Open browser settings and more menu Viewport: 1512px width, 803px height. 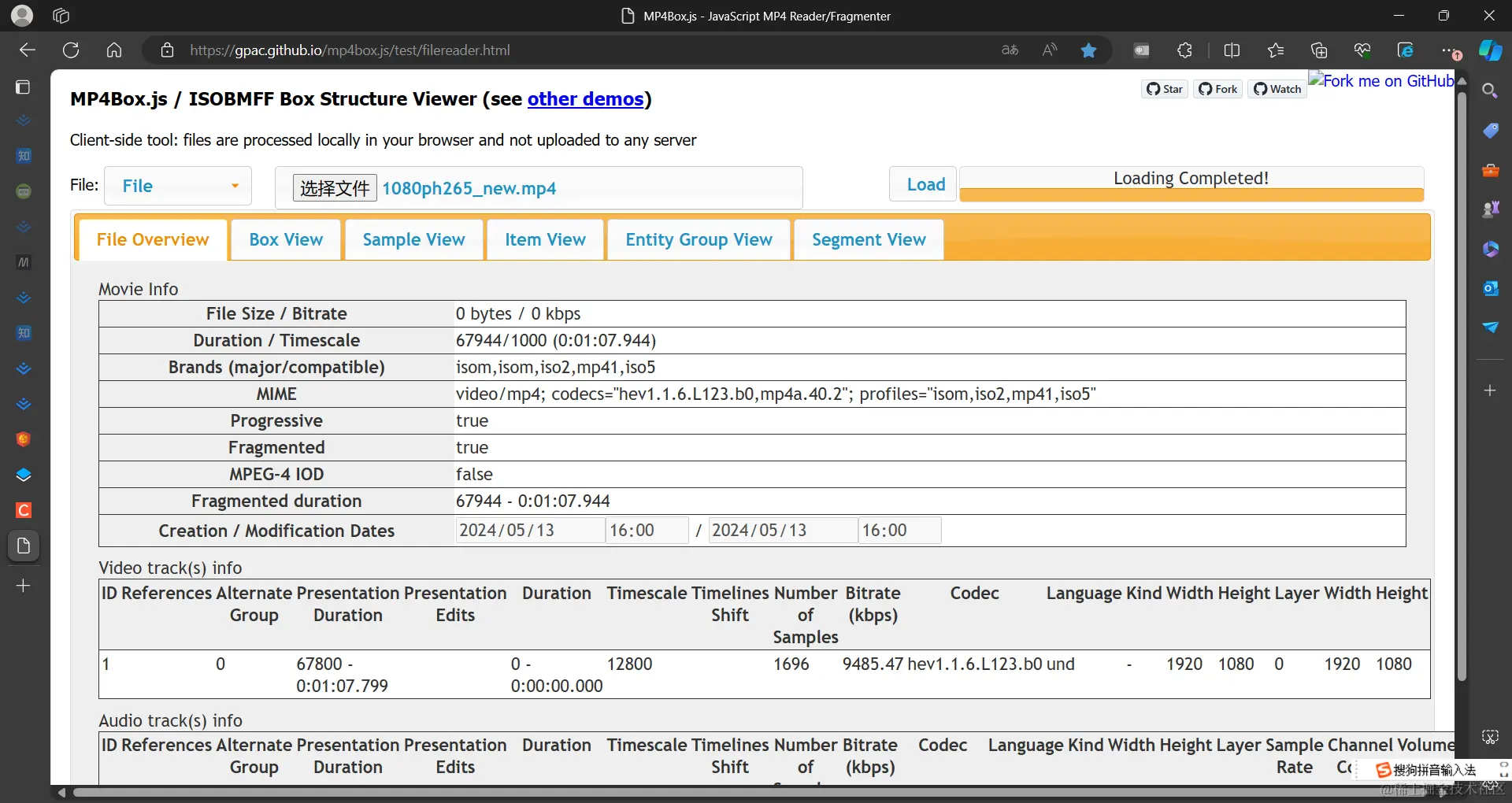click(1448, 50)
